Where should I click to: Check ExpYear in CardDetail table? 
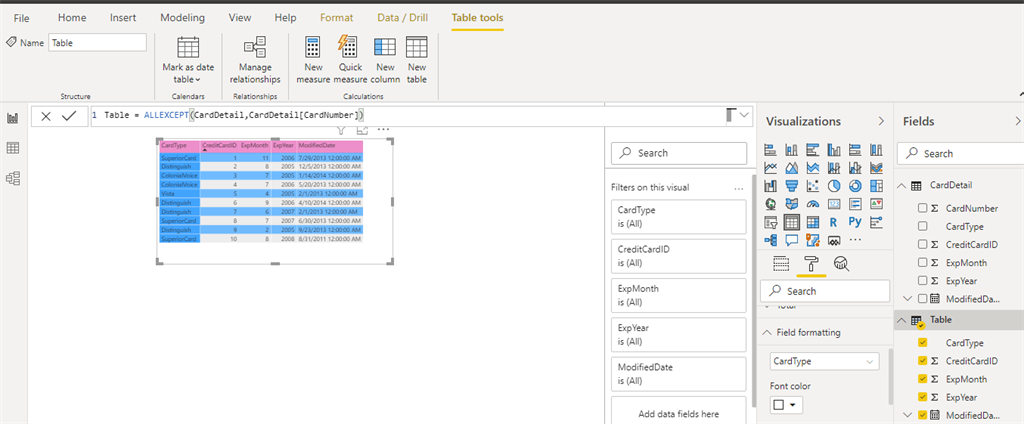[922, 281]
